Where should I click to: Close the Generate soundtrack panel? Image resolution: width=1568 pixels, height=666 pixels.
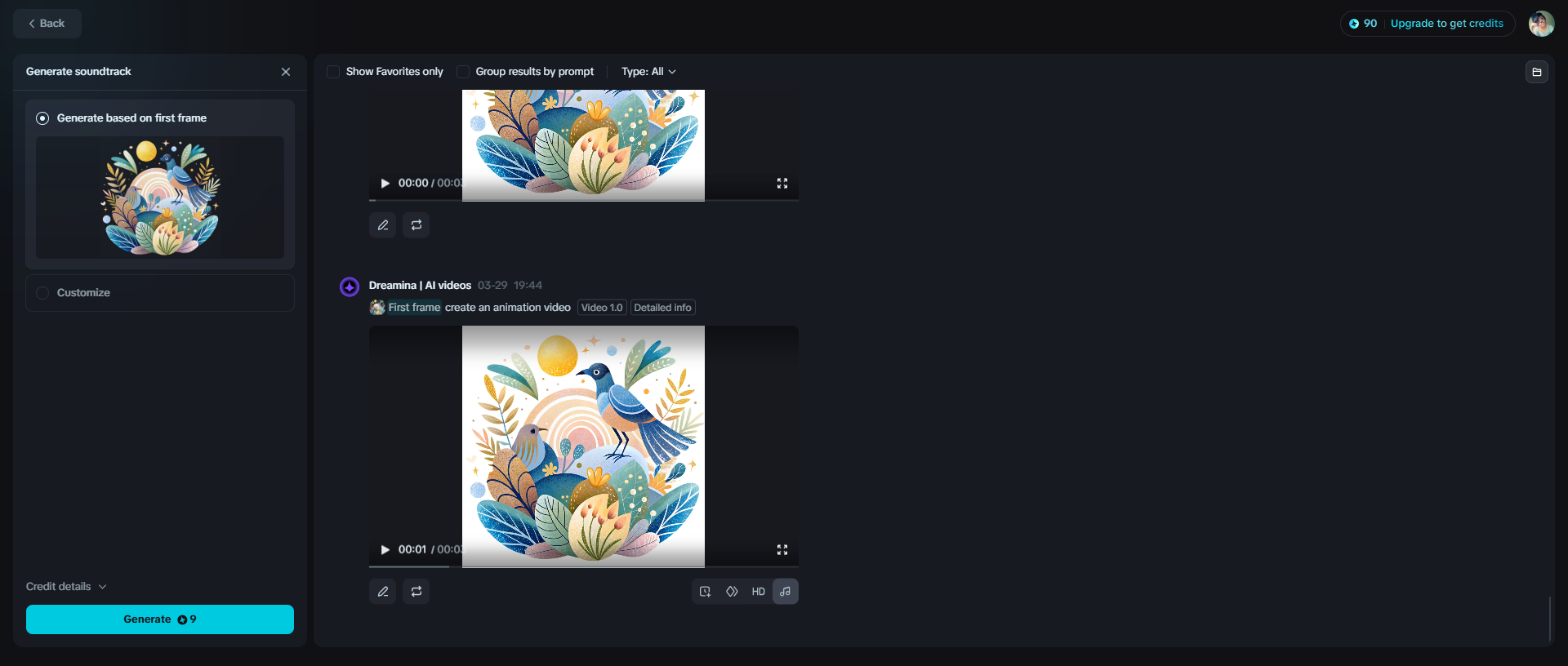(286, 72)
